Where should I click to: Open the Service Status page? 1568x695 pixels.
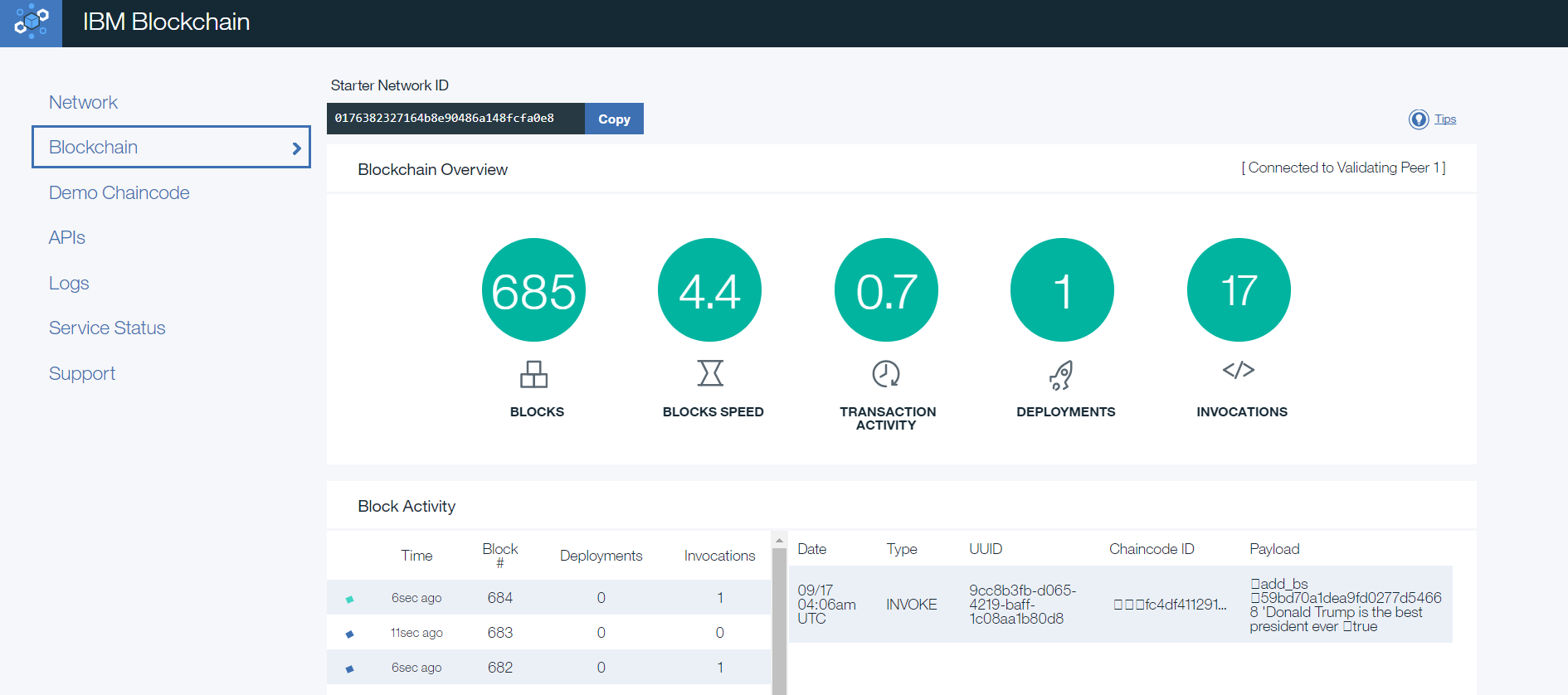click(x=107, y=328)
